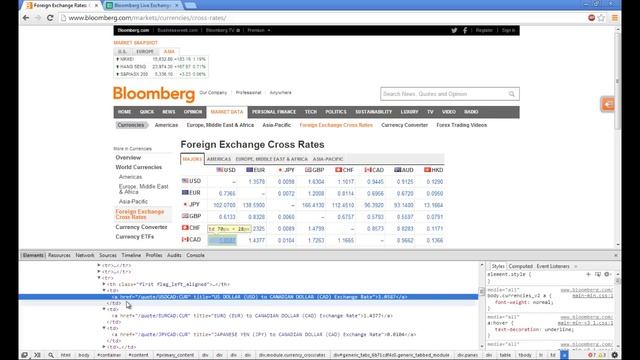Screen dimensions: 640x360
Task: Switch to the DevTools Console tab
Action: click(196, 256)
